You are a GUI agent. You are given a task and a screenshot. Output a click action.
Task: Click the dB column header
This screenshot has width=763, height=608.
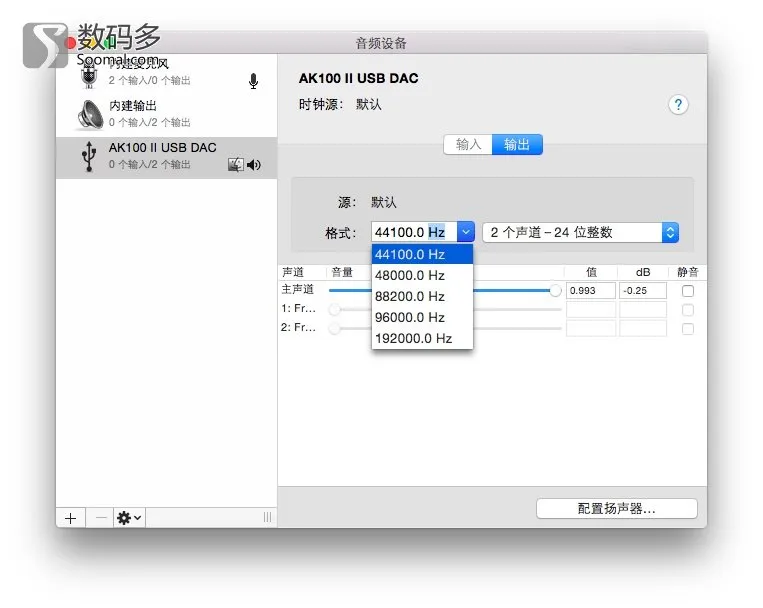click(x=643, y=272)
